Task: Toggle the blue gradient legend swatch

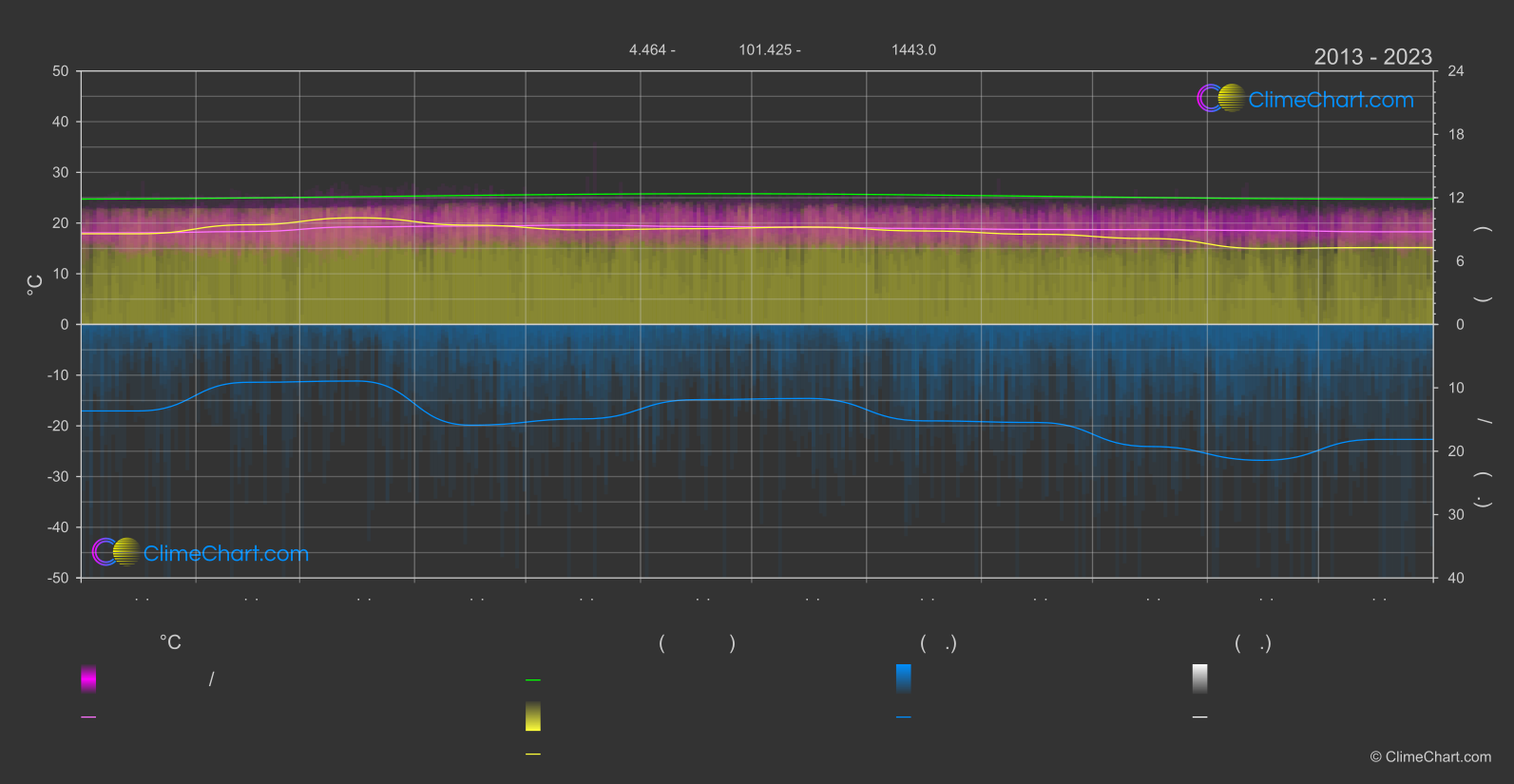Action: click(x=904, y=679)
